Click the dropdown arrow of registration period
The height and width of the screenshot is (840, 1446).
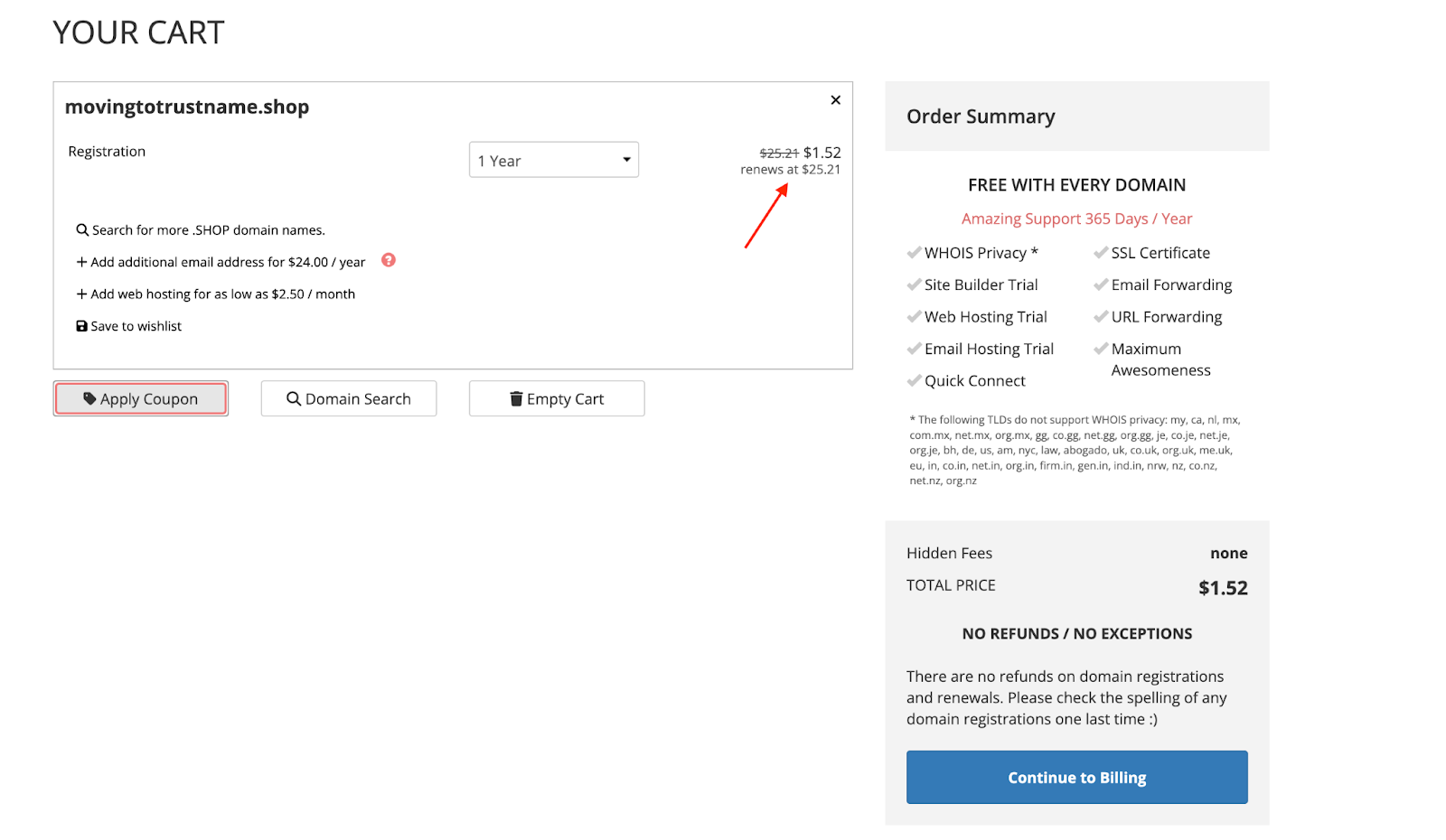click(x=626, y=160)
